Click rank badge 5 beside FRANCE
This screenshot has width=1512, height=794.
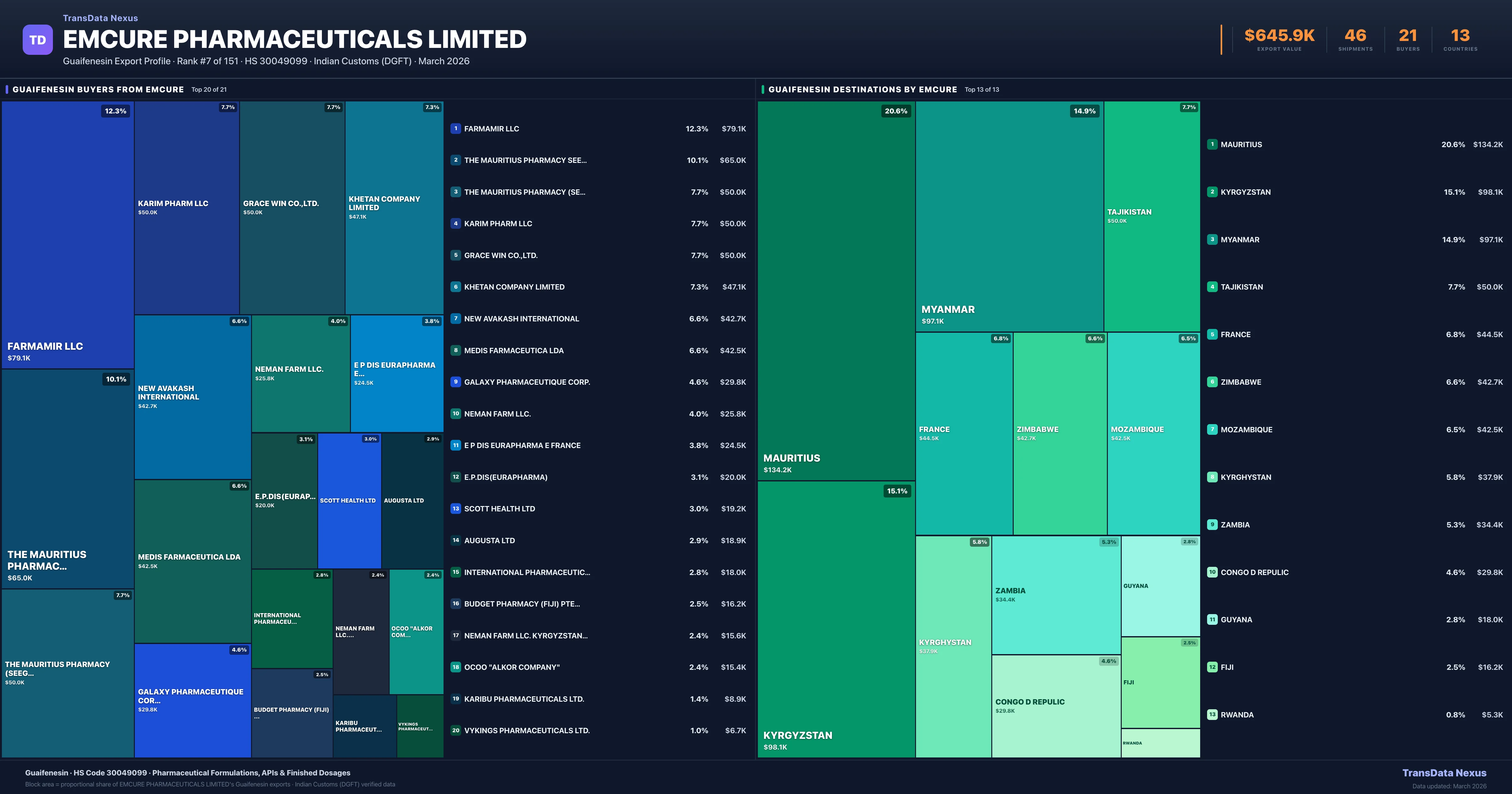(x=1212, y=335)
